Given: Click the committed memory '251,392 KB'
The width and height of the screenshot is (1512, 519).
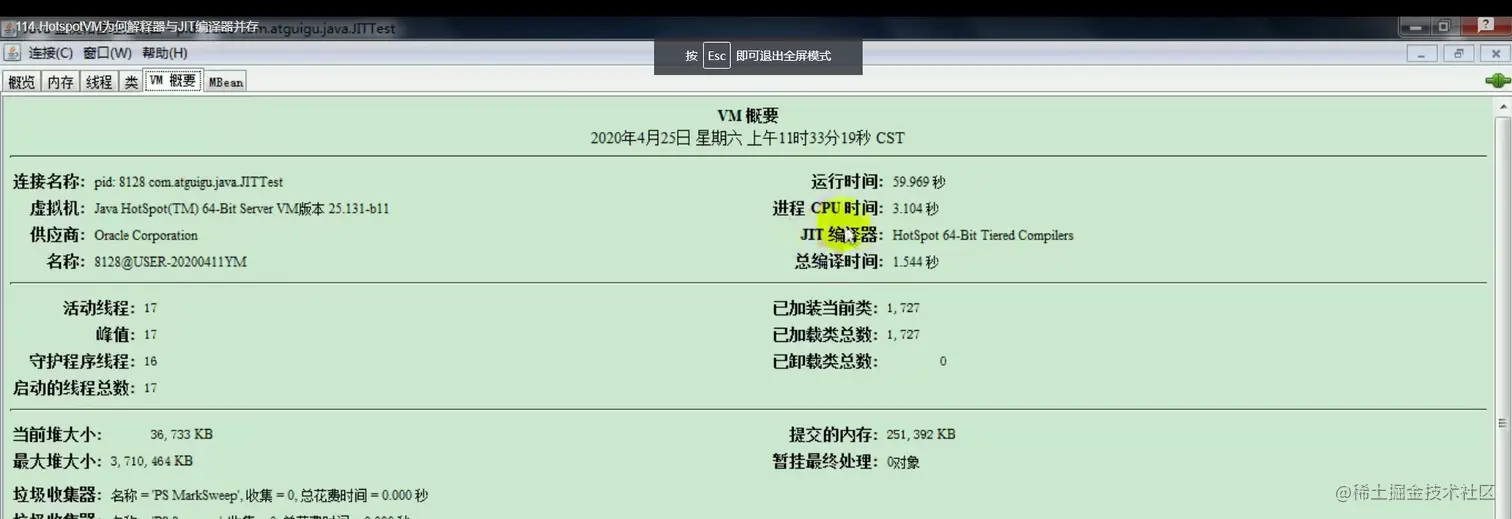Looking at the screenshot, I should point(921,435).
